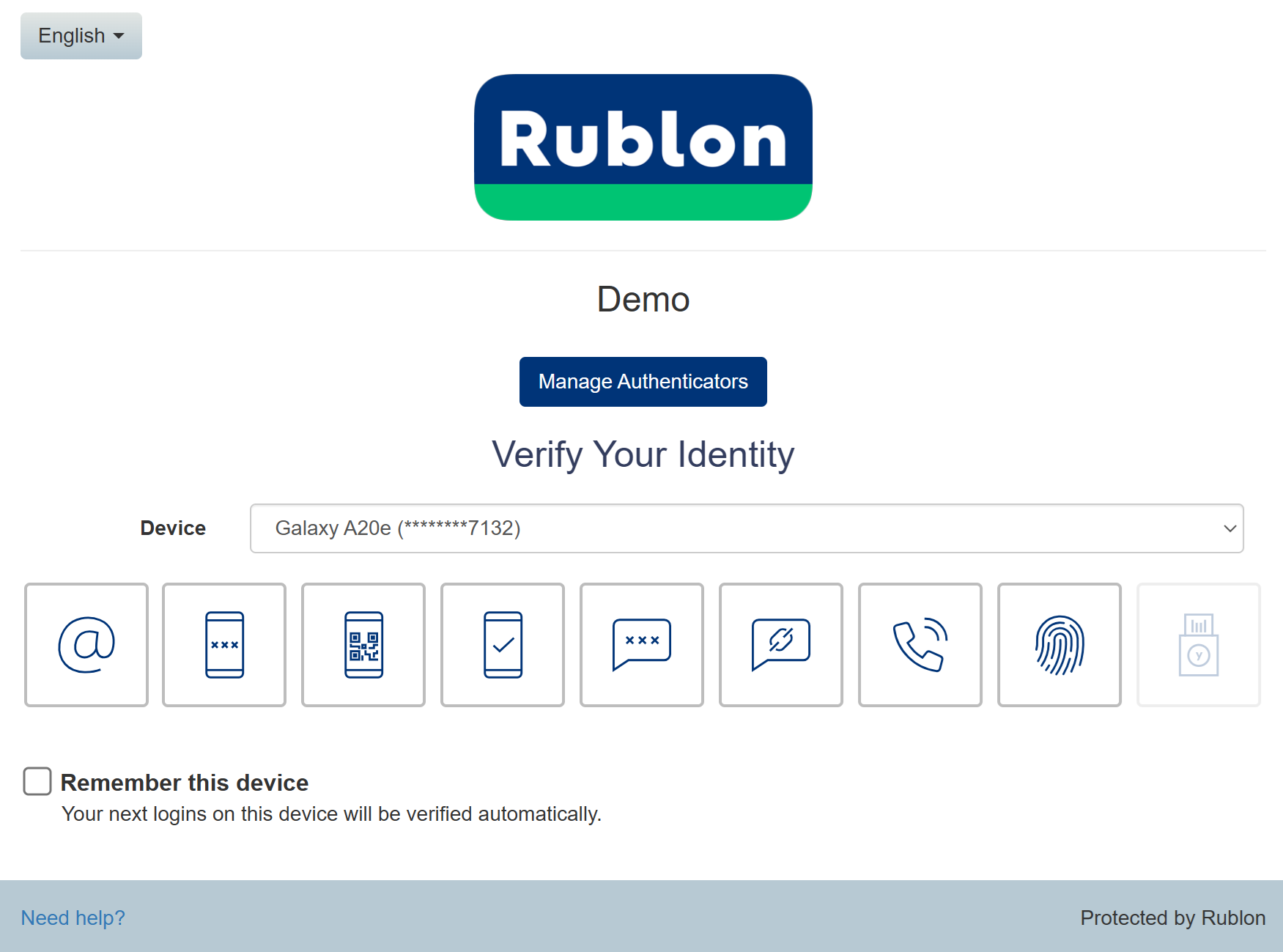
Task: Click the chevron arrow of the Device dropdown
Action: point(1230,528)
